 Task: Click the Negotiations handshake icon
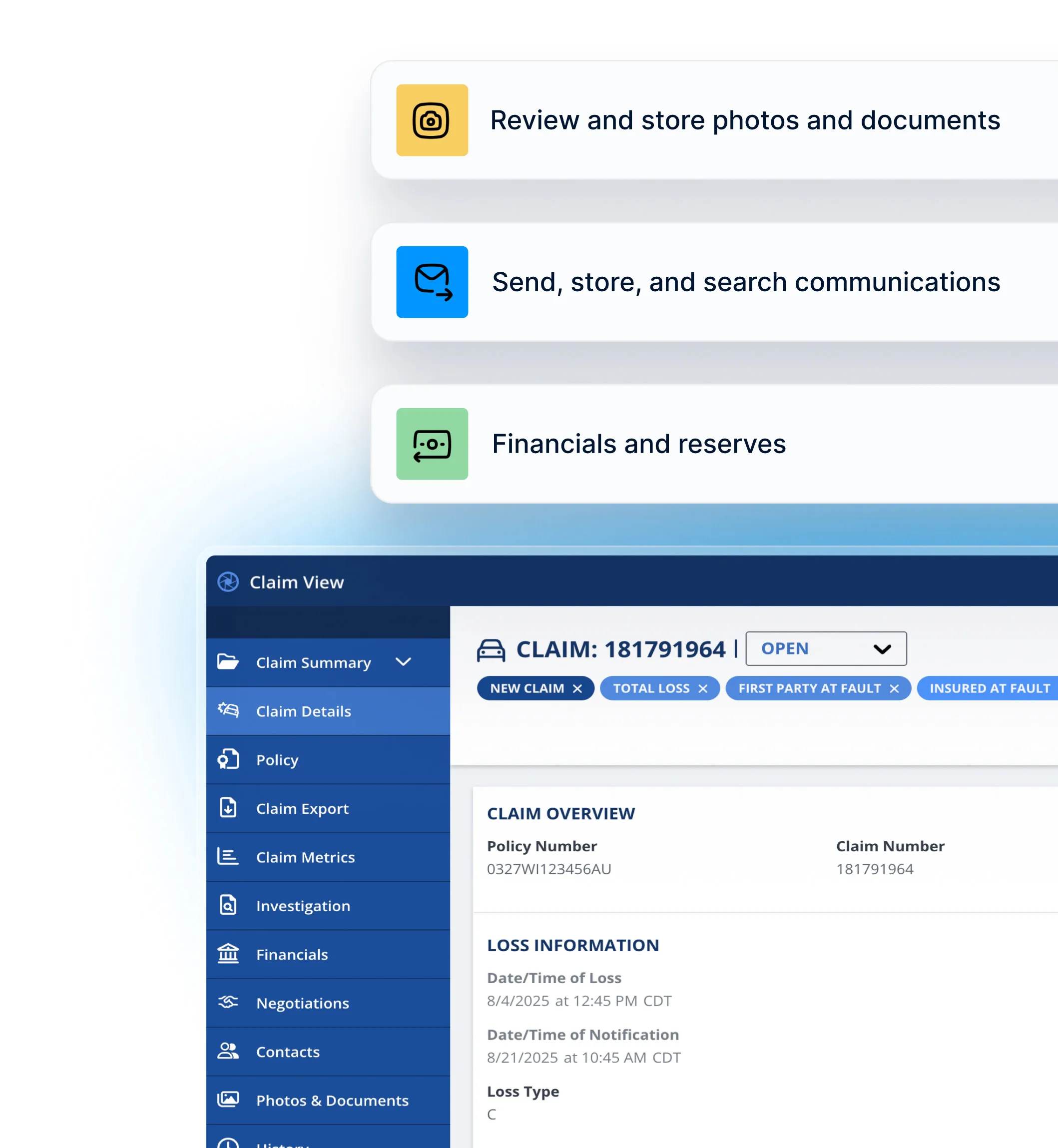228,1002
